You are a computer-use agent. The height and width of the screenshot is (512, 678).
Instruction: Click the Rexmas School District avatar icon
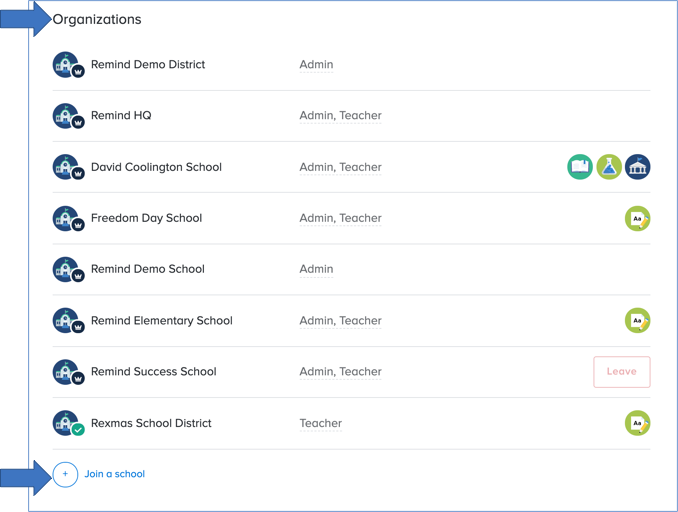point(68,423)
